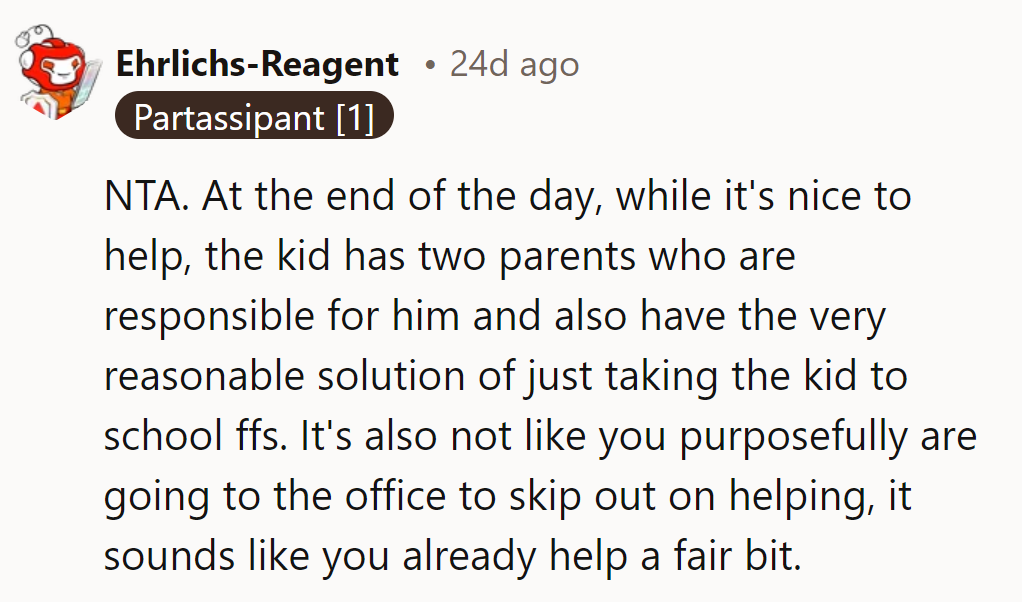Click the word 'solution' in the comment
This screenshot has height=602, width=1022.
[392, 376]
